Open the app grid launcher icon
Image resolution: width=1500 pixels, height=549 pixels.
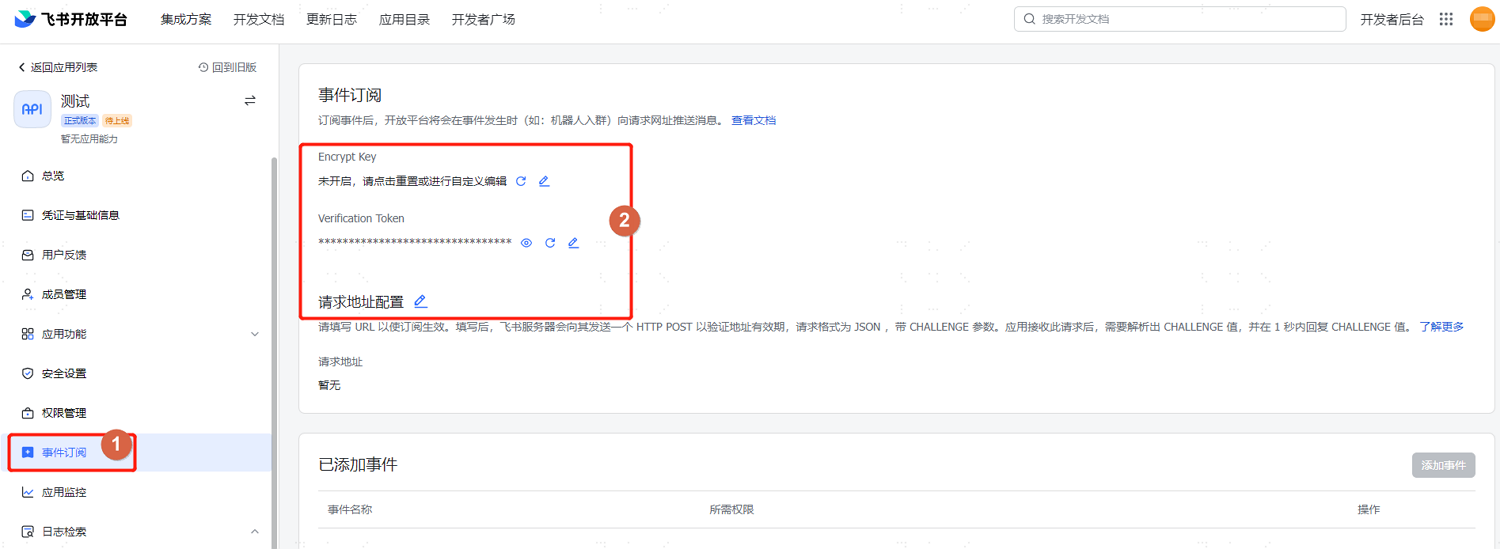point(1446,19)
